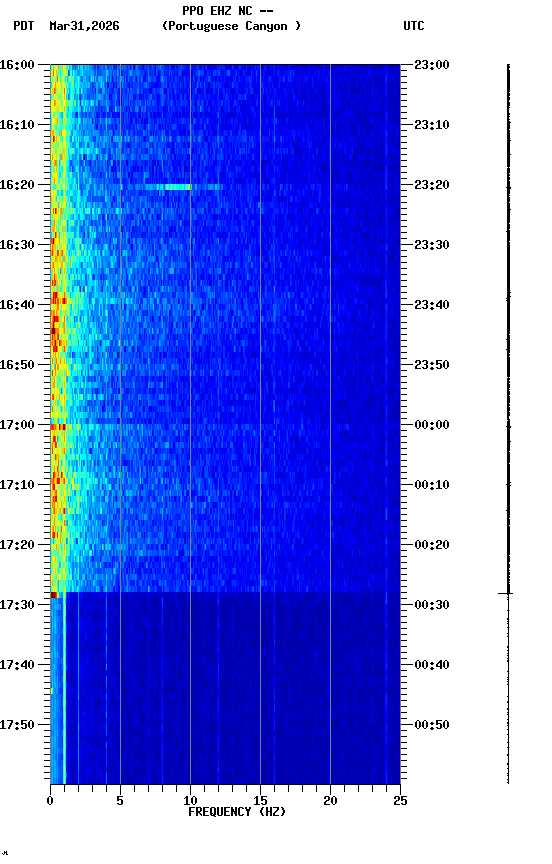The height and width of the screenshot is (864, 552).
Task: Click the '16:00' PDT time label
Action: pyautogui.click(x=17, y=65)
